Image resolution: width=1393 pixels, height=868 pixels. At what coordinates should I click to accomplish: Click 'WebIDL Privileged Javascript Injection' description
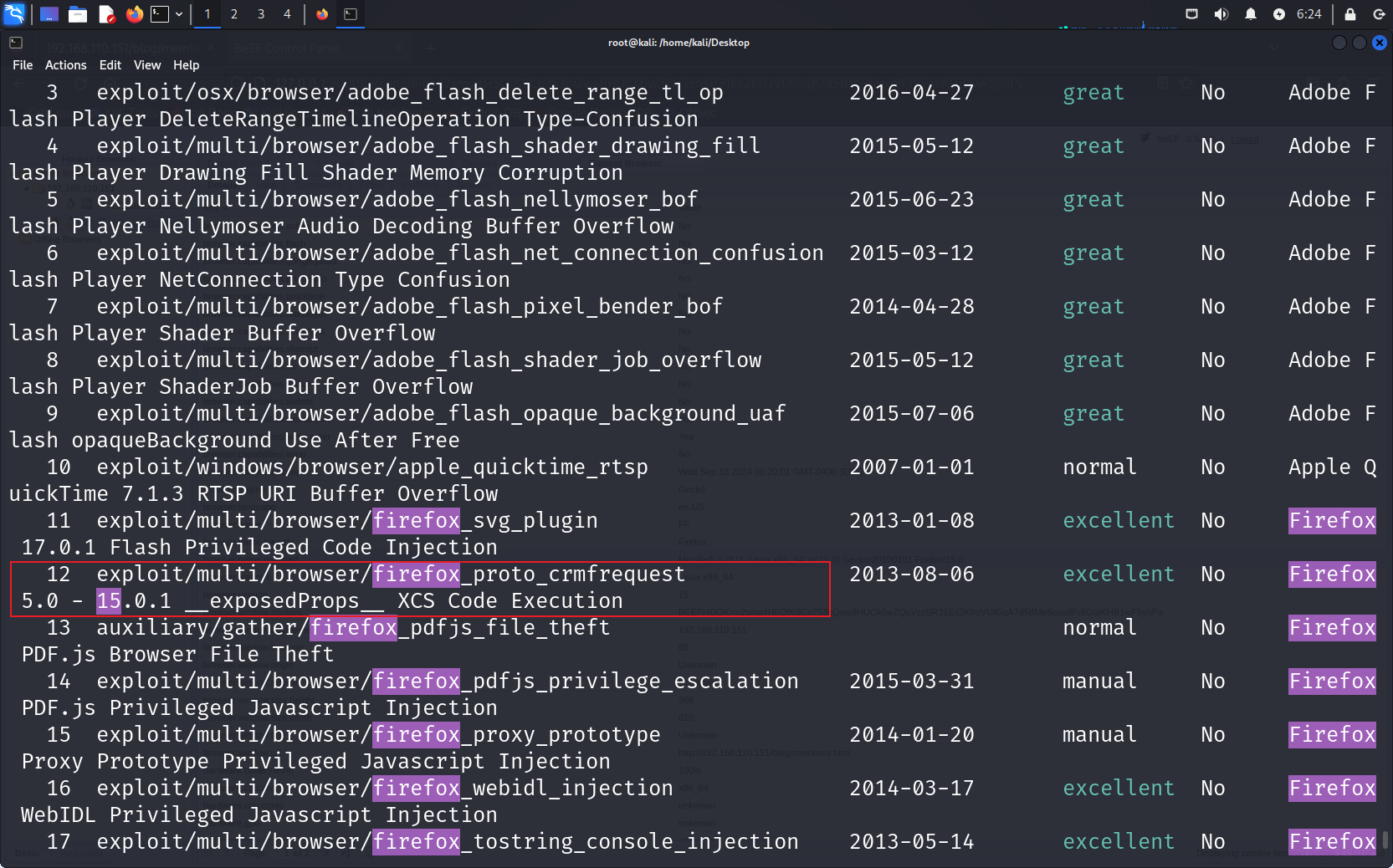coord(259,814)
